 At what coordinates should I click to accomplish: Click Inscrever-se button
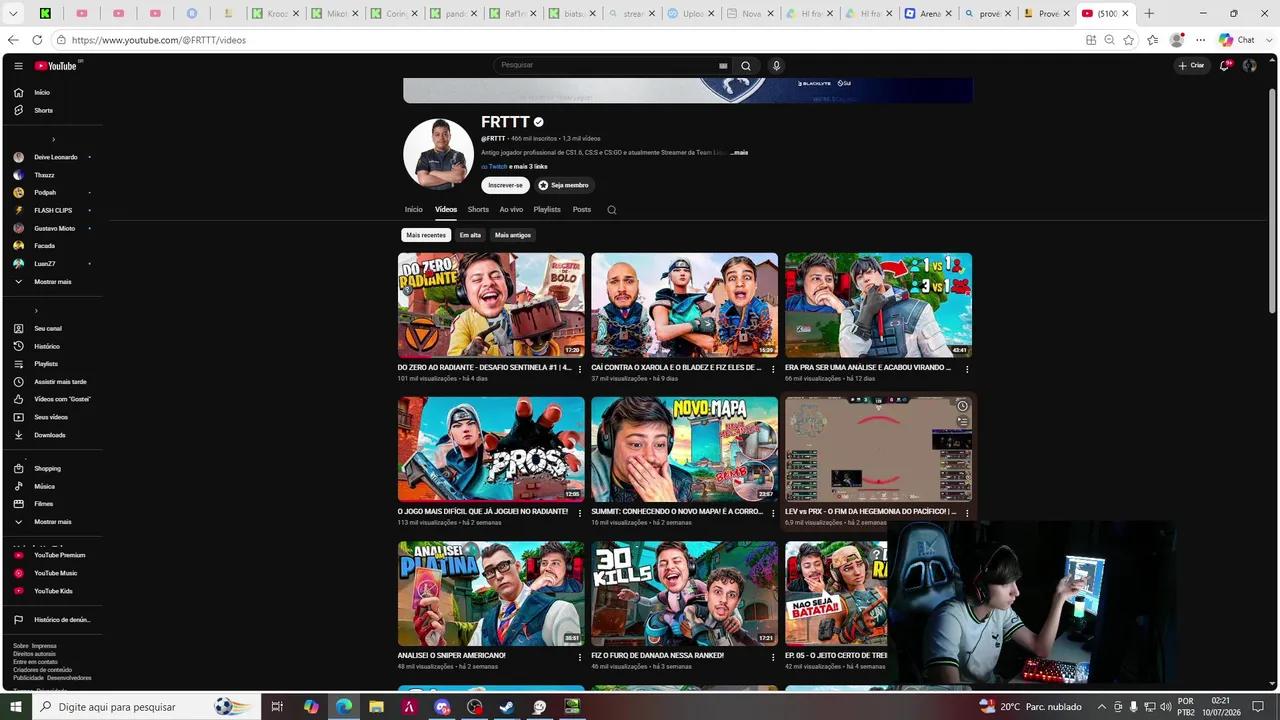[505, 185]
